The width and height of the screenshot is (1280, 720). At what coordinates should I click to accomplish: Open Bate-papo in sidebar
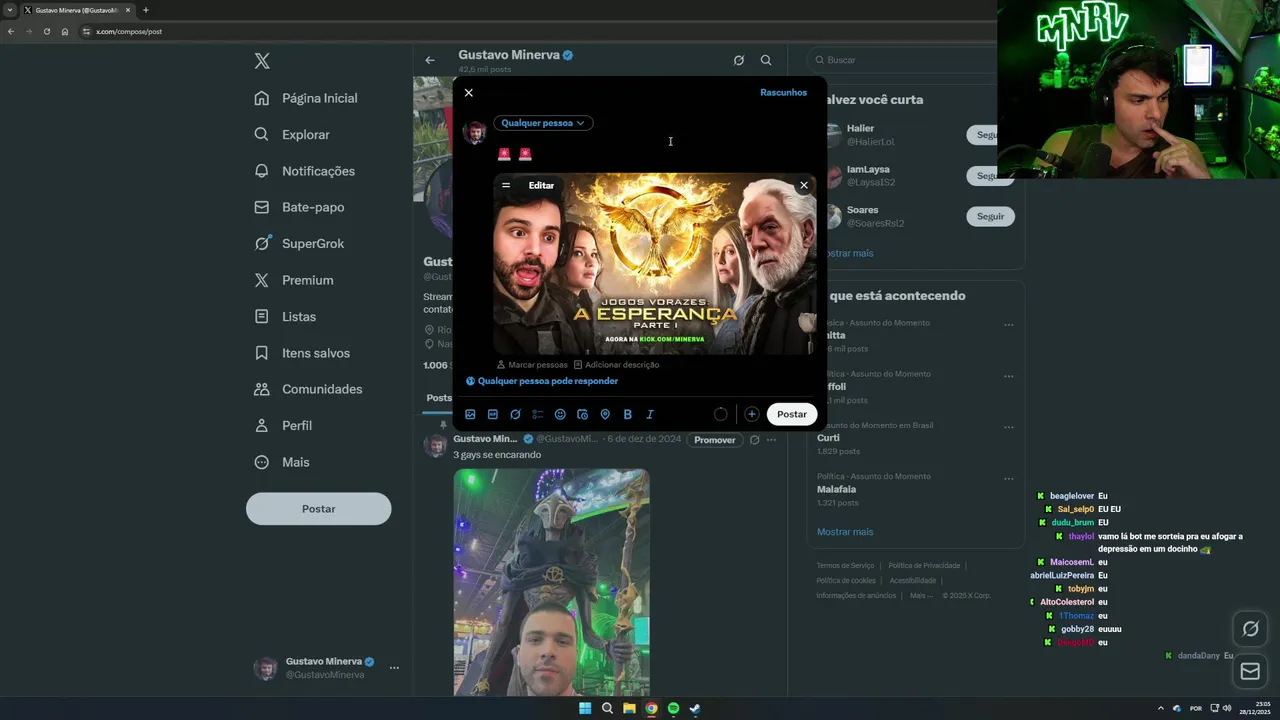point(300,207)
